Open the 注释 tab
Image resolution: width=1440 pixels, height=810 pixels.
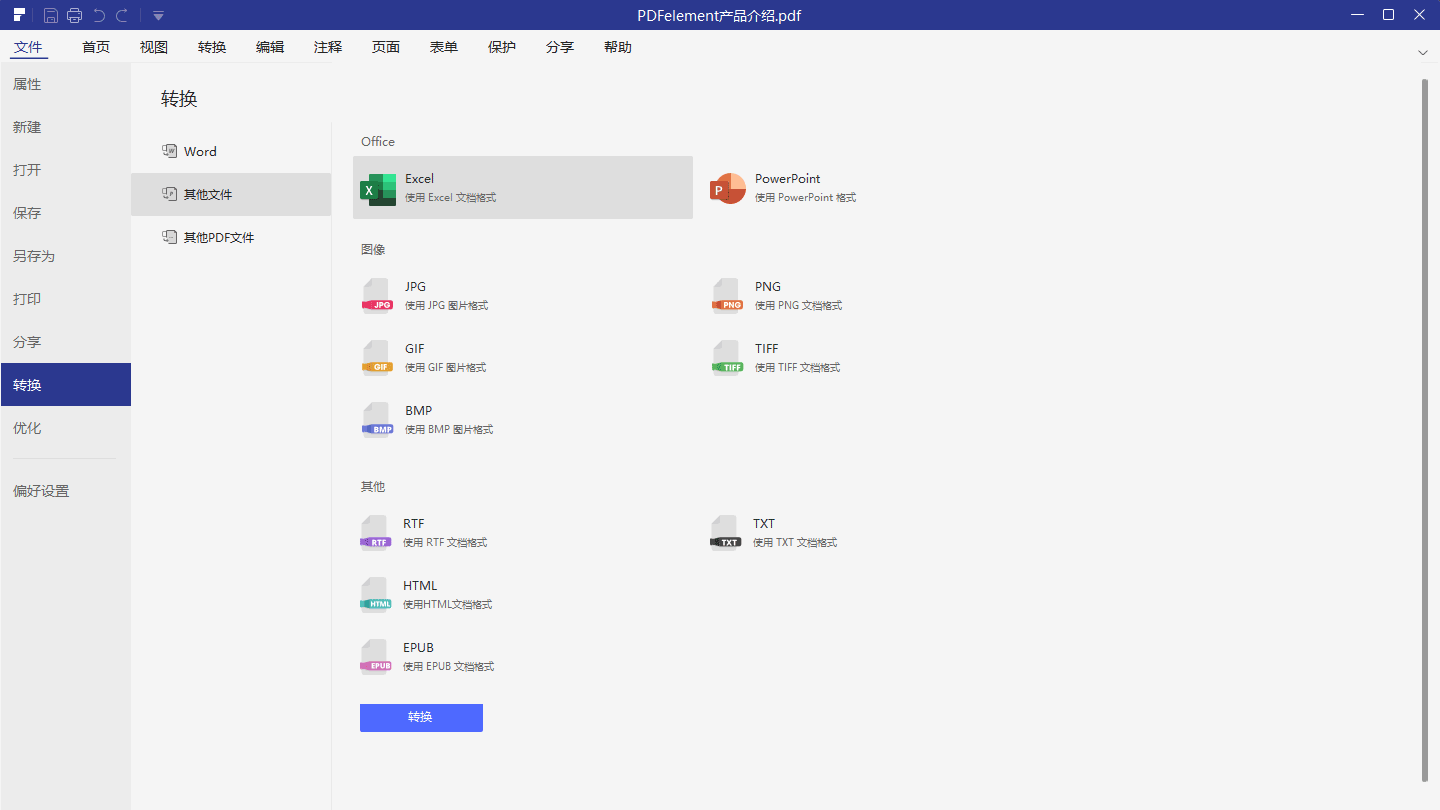coord(328,47)
